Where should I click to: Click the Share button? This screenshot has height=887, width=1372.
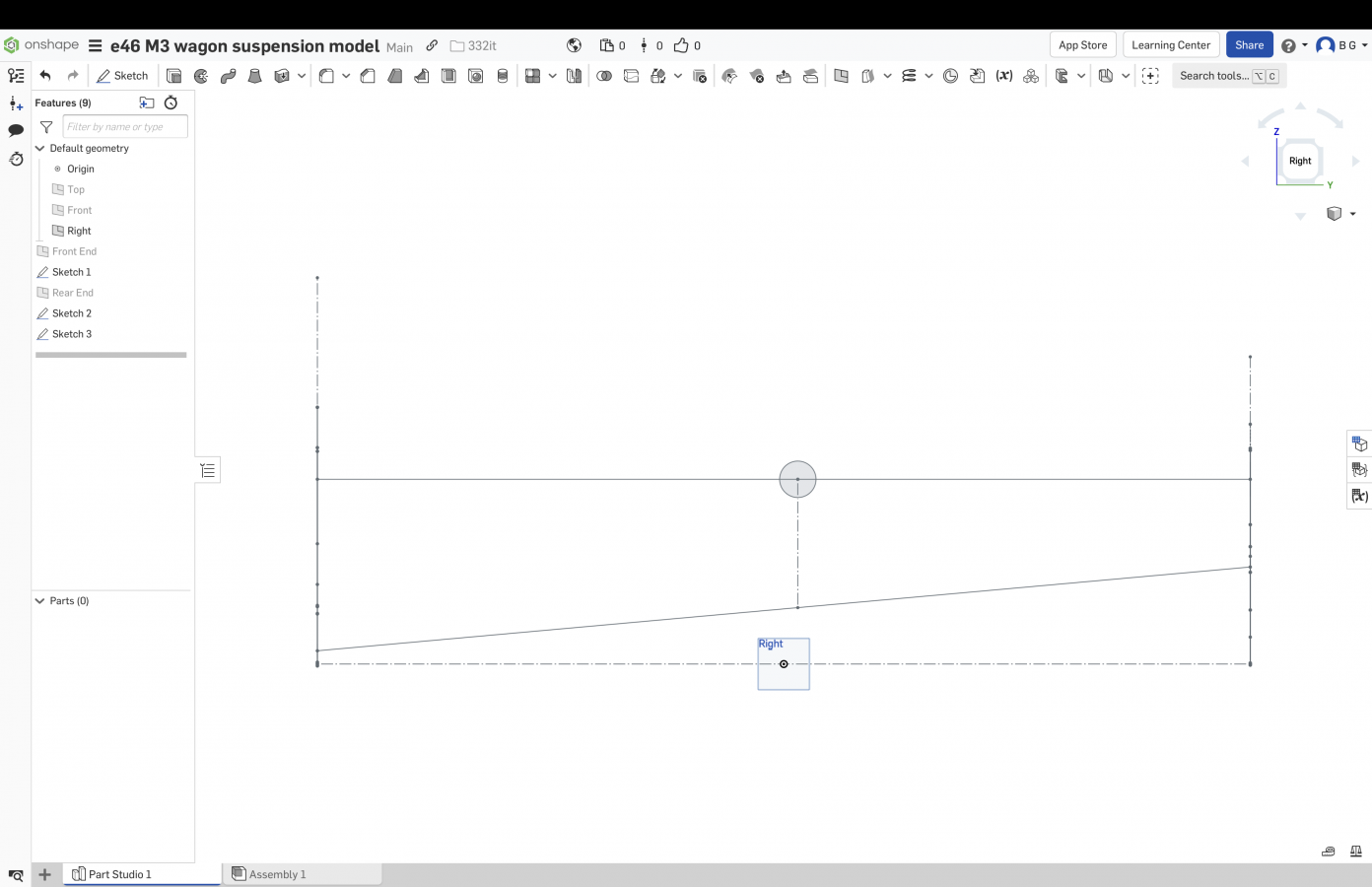(x=1249, y=45)
